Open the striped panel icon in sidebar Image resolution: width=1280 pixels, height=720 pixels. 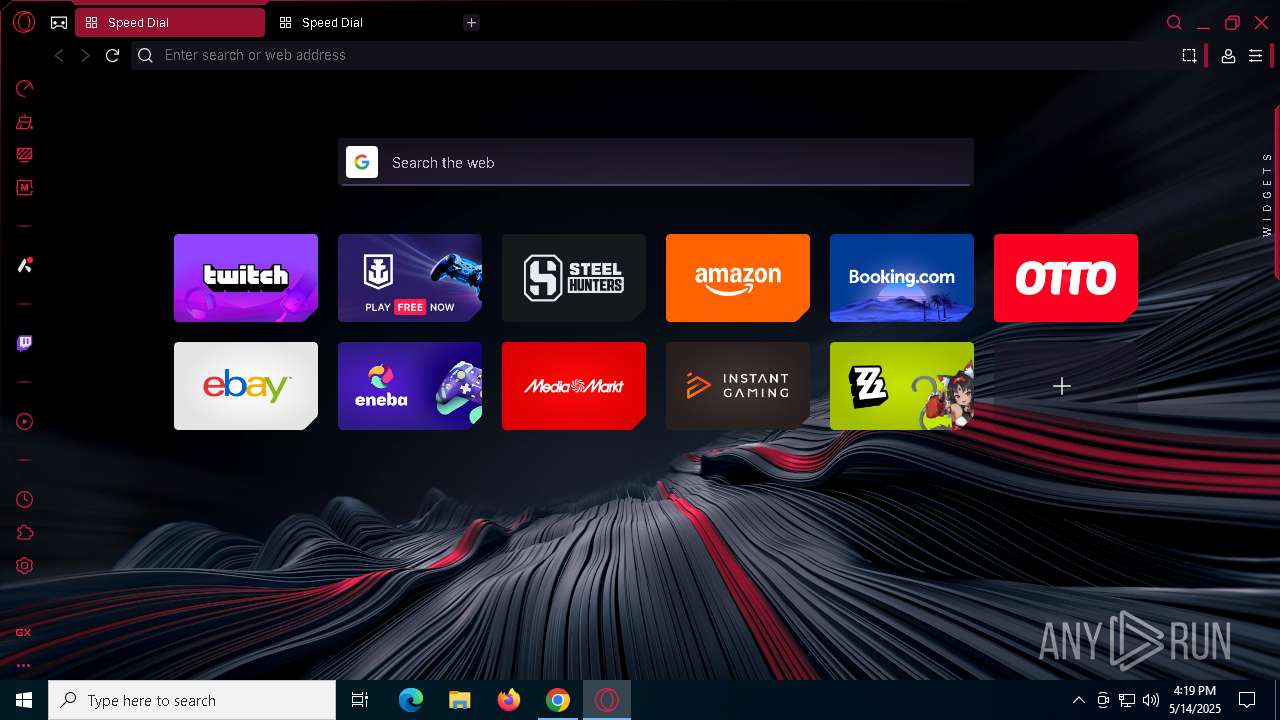pyautogui.click(x=25, y=155)
